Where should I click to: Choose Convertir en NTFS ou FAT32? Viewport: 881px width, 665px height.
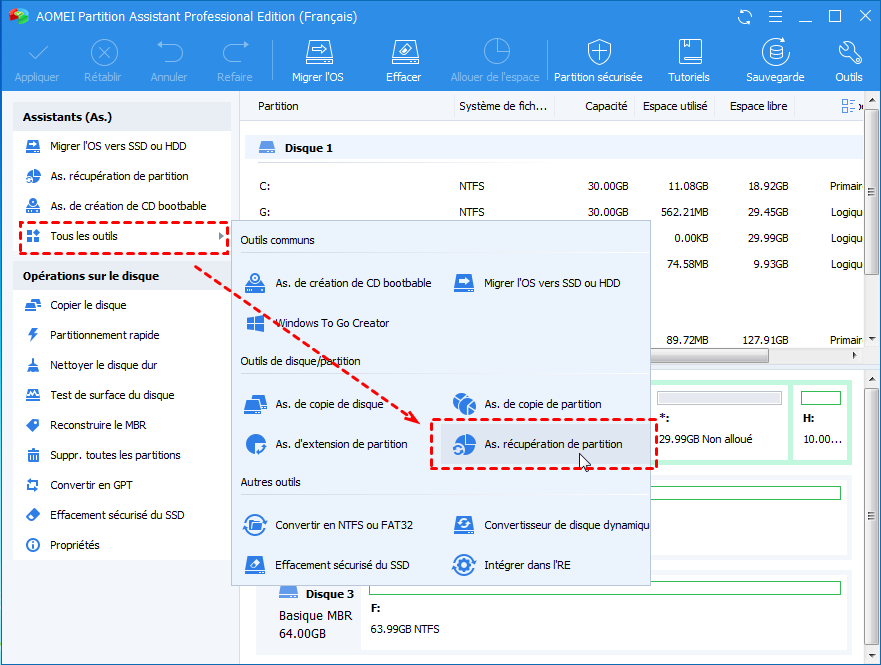click(329, 525)
